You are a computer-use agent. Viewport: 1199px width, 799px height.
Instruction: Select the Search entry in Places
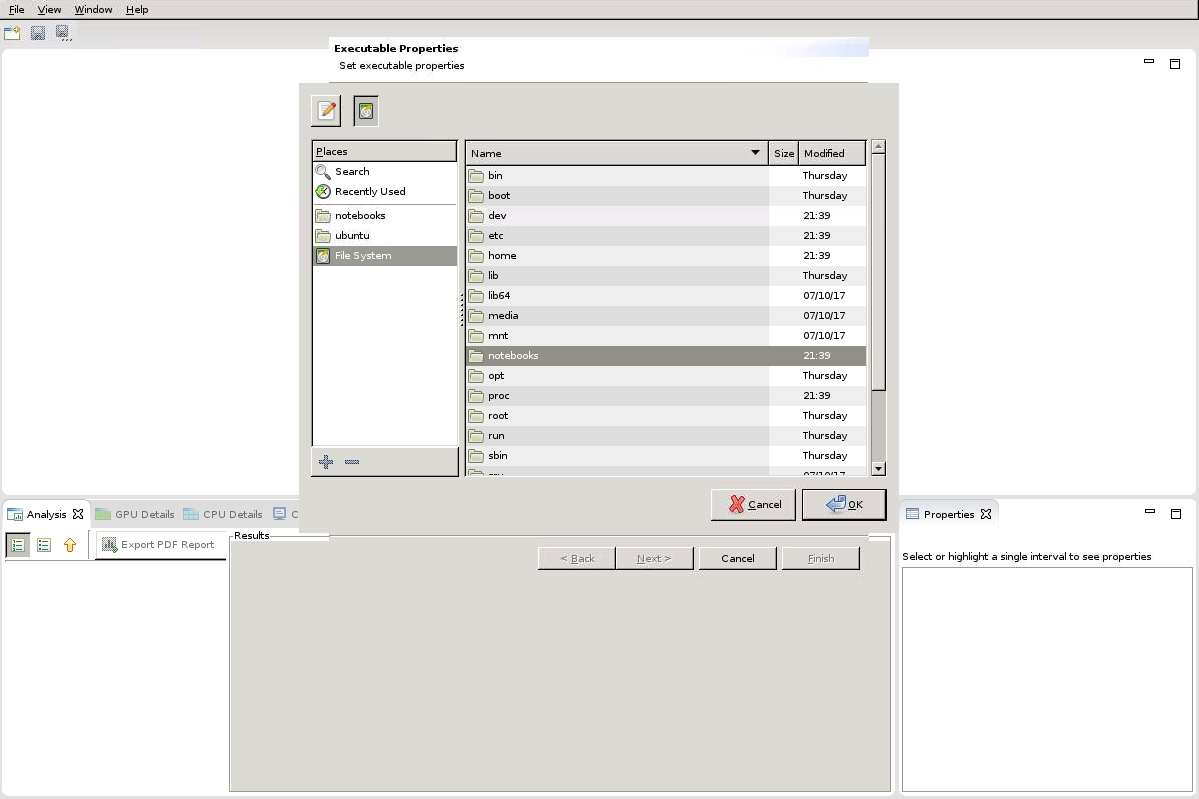tap(351, 172)
